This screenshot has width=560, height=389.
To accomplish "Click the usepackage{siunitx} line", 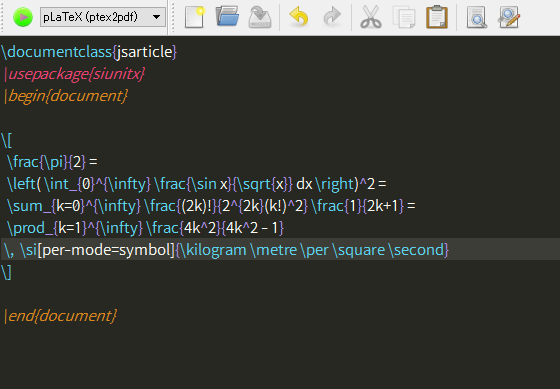I will pyautogui.click(x=74, y=74).
